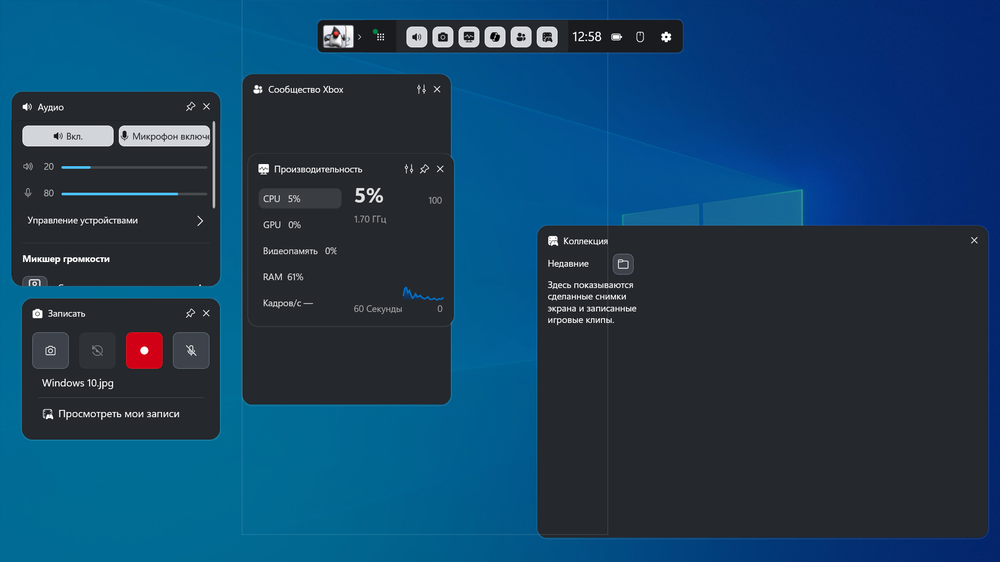Click the record last 30 seconds button

coord(97,350)
